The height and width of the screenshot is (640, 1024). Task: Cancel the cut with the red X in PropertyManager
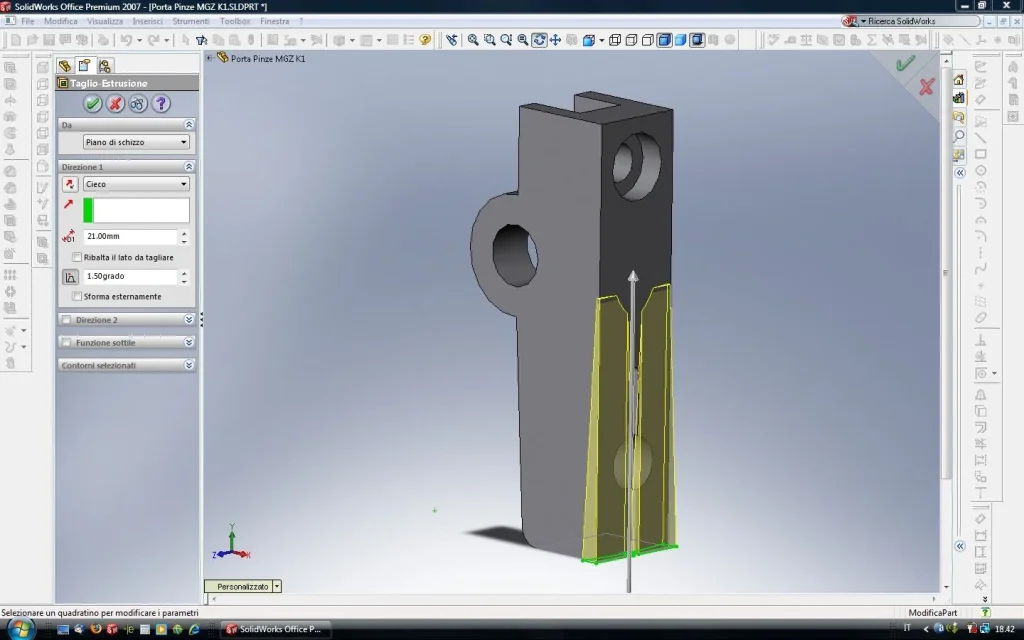pos(115,104)
